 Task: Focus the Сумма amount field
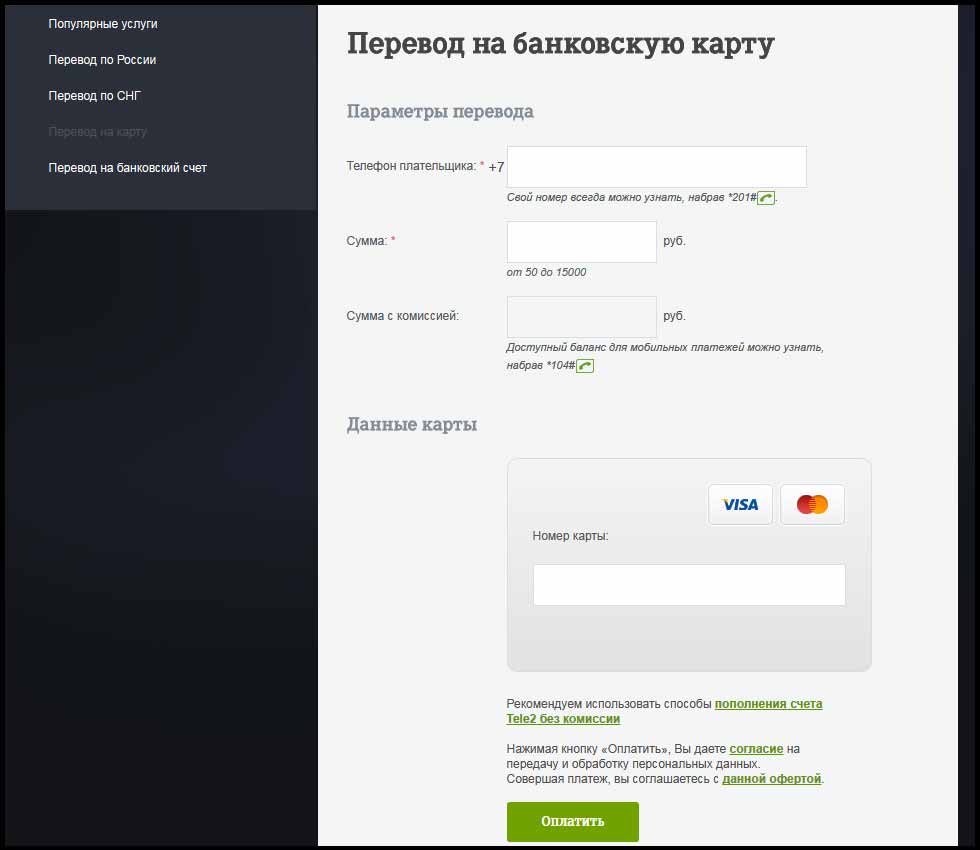[x=581, y=242]
